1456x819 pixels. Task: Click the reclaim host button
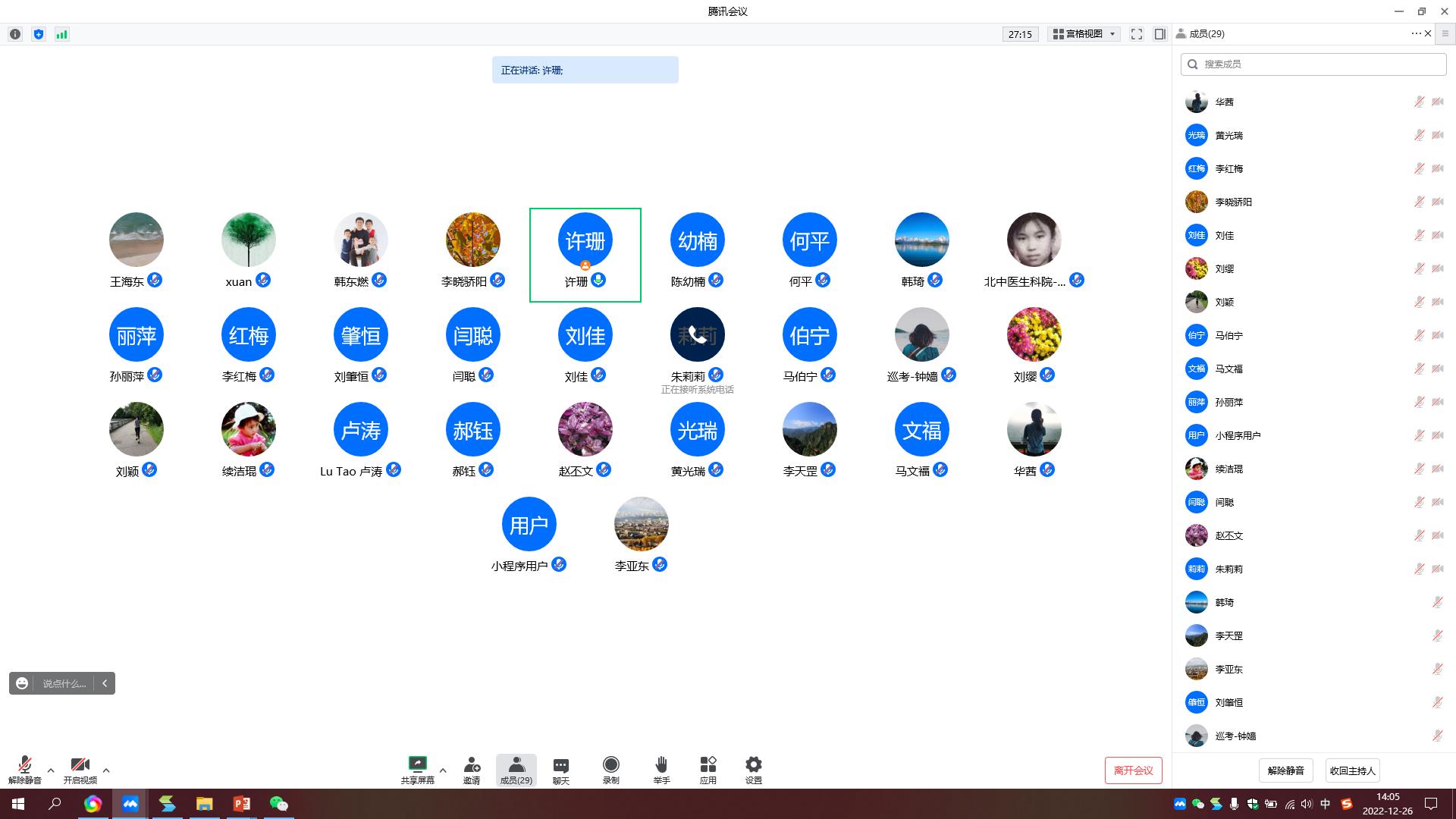pyautogui.click(x=1352, y=770)
